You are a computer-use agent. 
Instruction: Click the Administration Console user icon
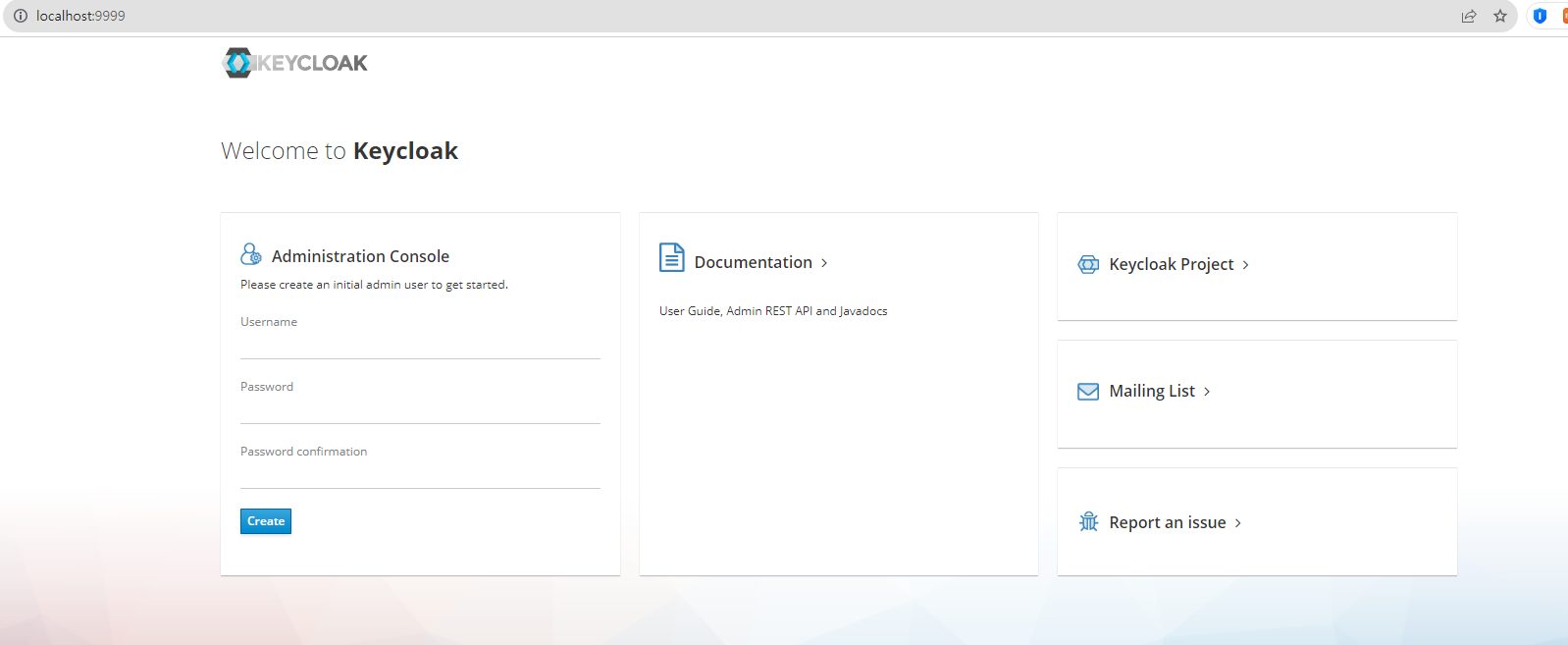click(251, 254)
